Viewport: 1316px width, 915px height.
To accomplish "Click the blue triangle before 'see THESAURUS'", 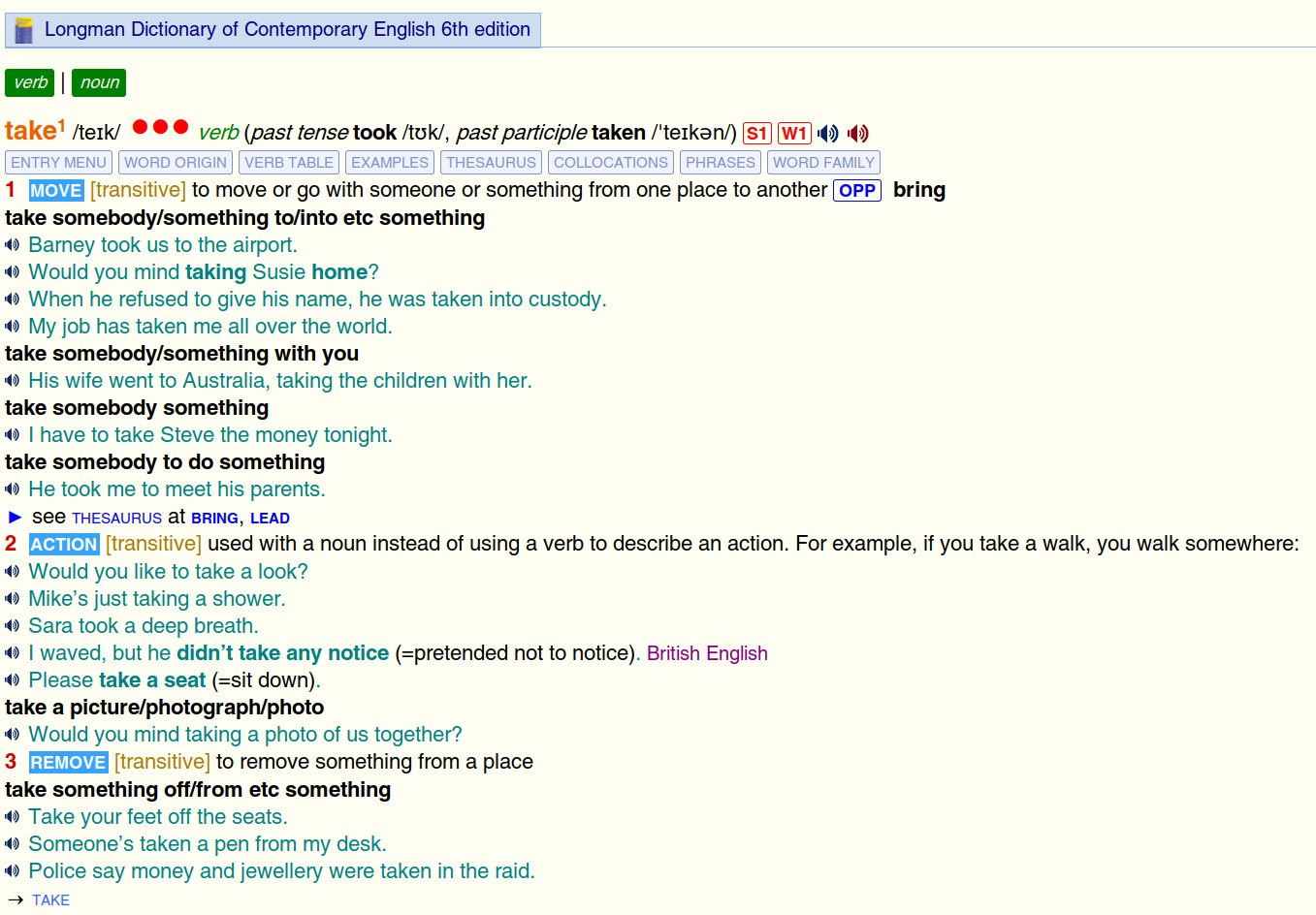I will click(x=15, y=518).
